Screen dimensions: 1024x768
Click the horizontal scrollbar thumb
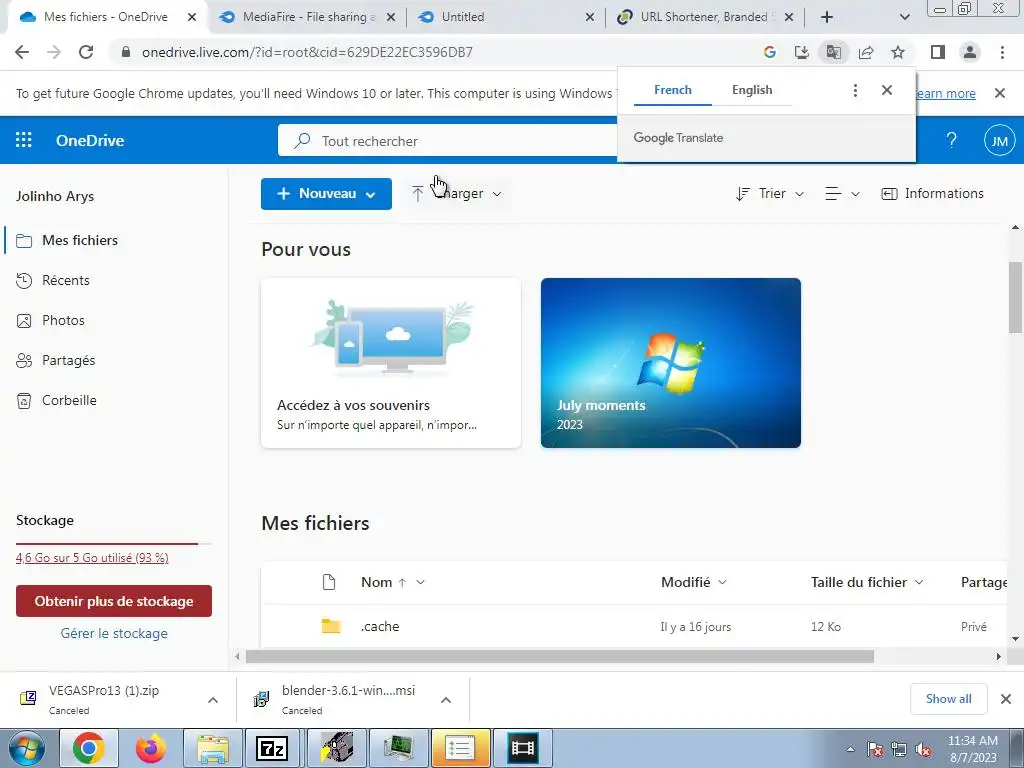560,656
